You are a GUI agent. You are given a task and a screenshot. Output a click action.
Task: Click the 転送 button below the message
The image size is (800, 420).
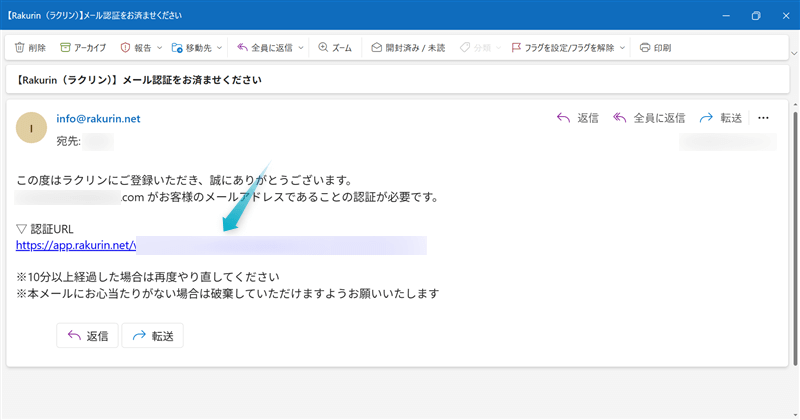[x=153, y=336]
